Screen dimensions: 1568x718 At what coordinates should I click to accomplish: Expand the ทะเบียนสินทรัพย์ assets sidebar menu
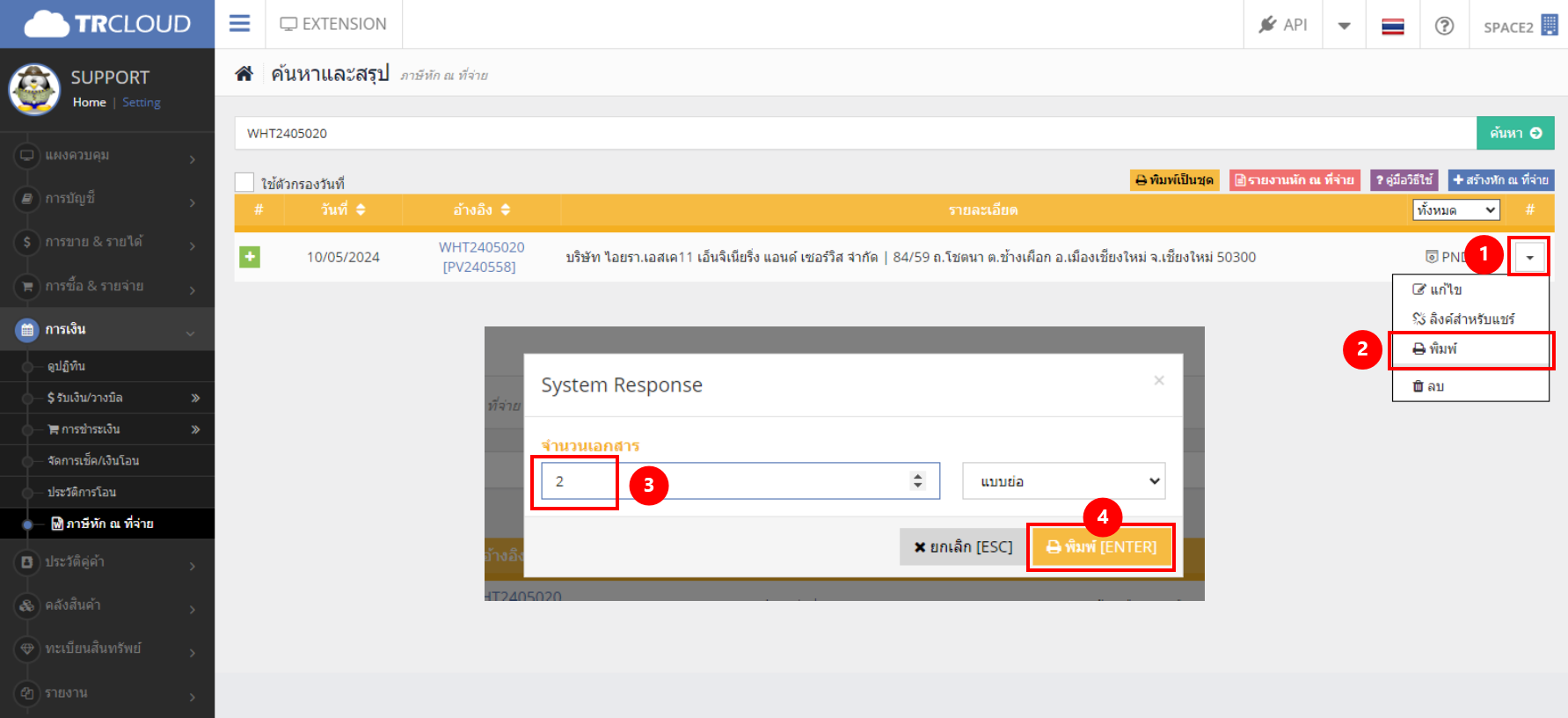[107, 648]
